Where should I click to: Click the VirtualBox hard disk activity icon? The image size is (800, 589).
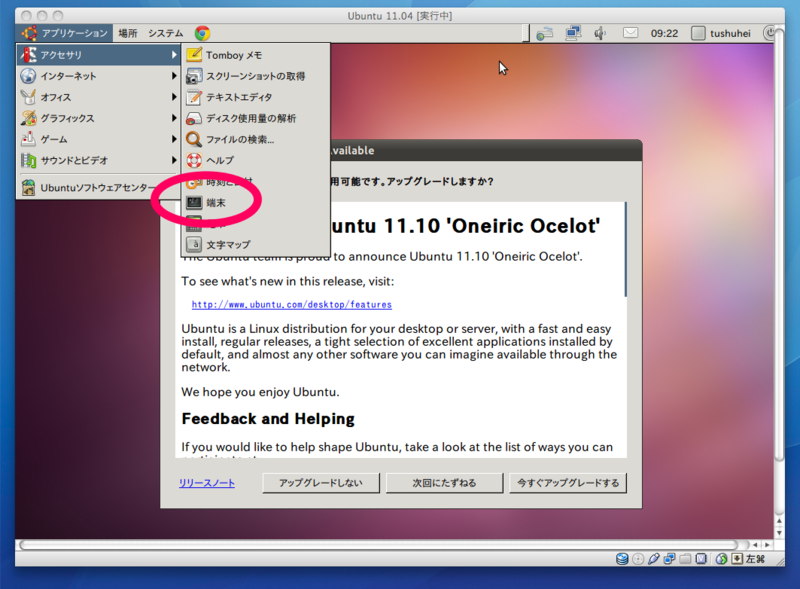pos(622,559)
